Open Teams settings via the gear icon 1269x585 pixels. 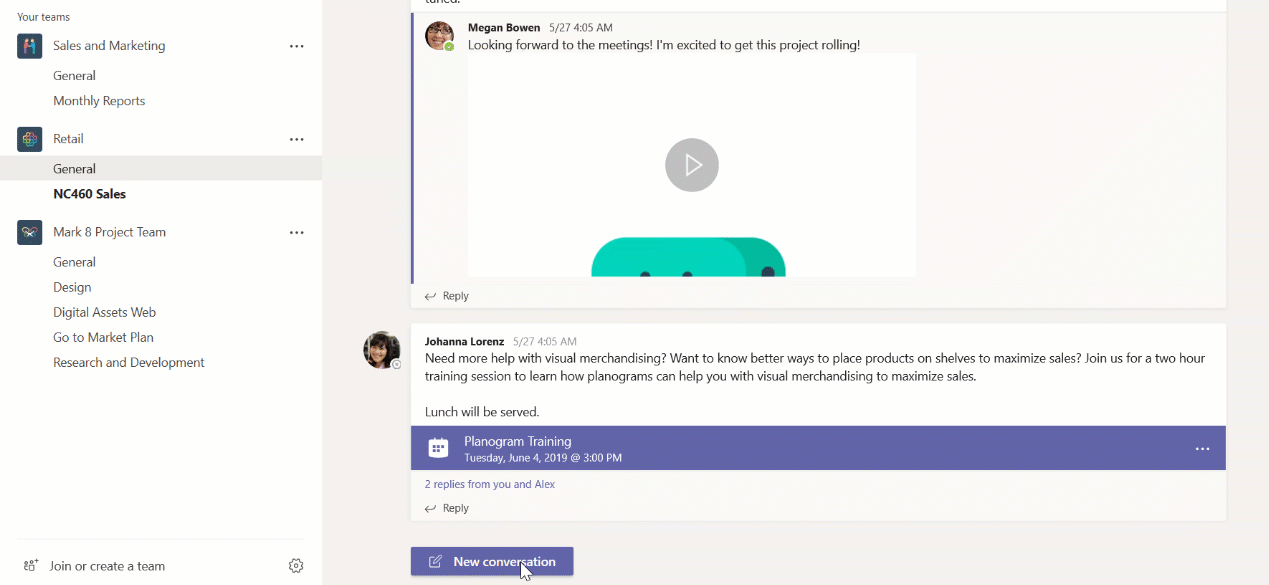click(296, 565)
